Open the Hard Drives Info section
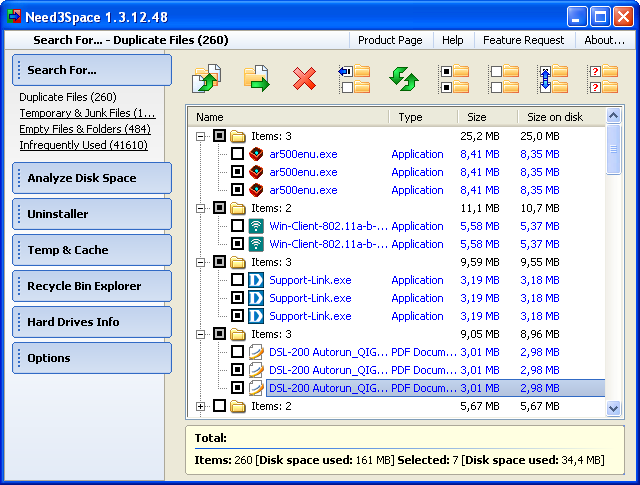 [92, 322]
